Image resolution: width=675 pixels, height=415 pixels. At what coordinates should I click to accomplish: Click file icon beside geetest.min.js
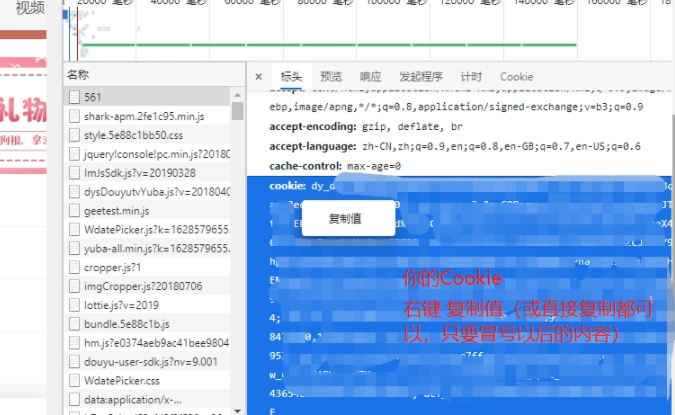(74, 211)
